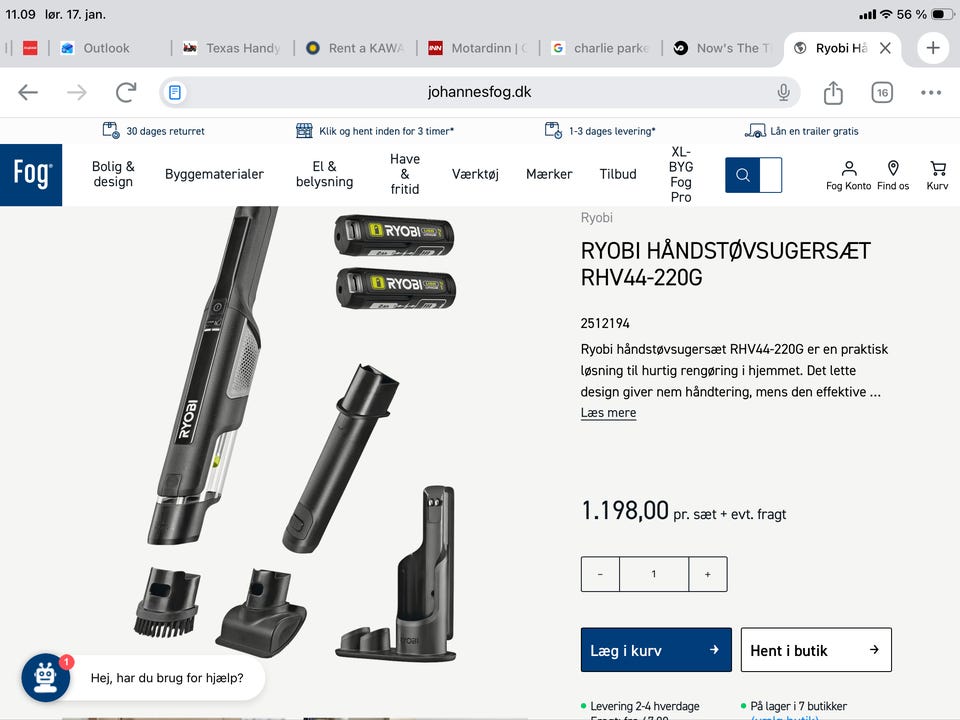The height and width of the screenshot is (720, 960).
Task: Add product with Læg i kurv
Action: point(656,650)
